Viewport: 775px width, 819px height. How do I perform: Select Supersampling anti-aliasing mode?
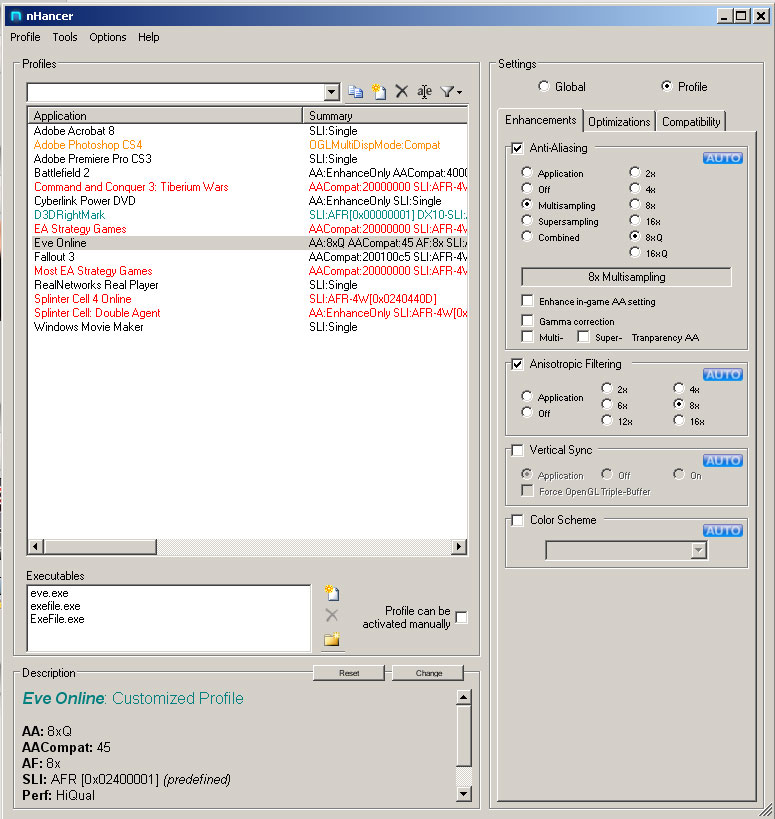coord(527,221)
